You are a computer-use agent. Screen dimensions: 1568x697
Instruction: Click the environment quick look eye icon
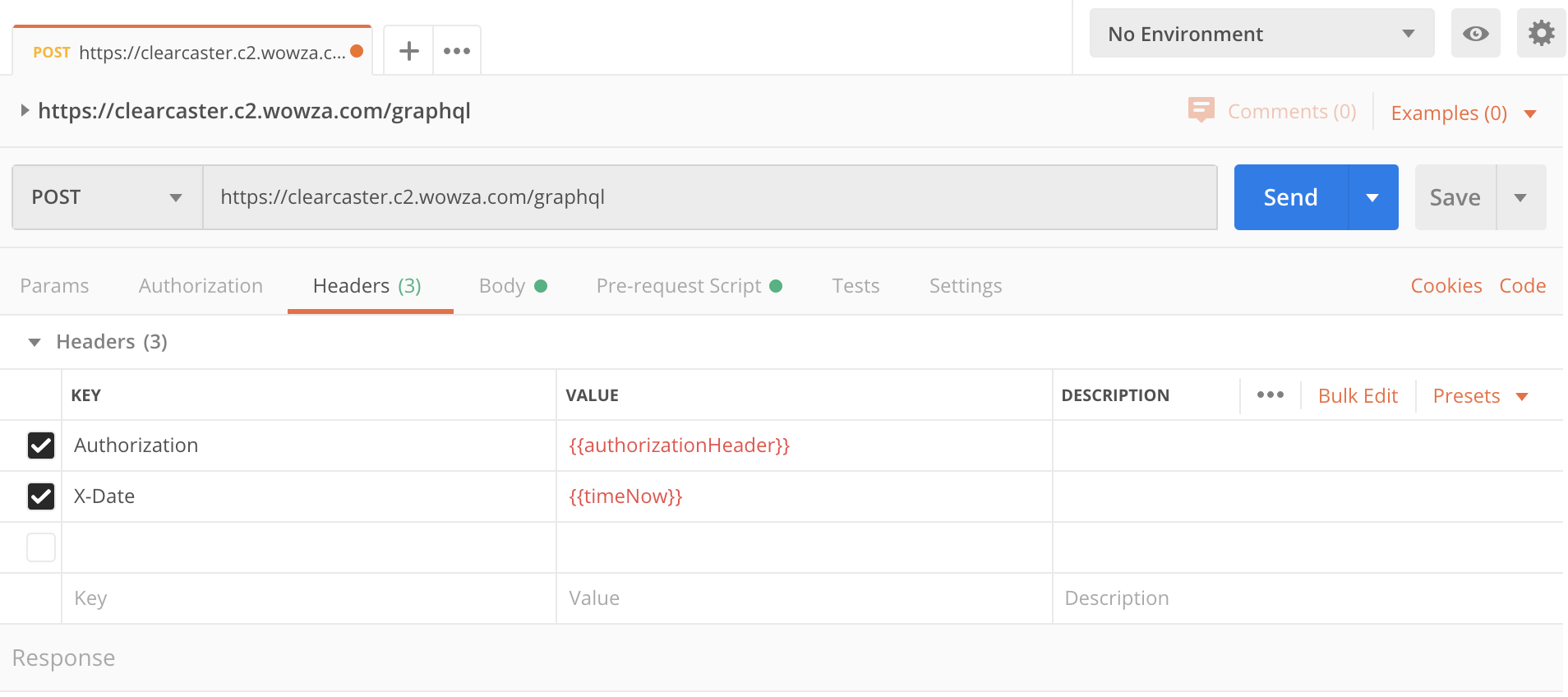pyautogui.click(x=1475, y=34)
